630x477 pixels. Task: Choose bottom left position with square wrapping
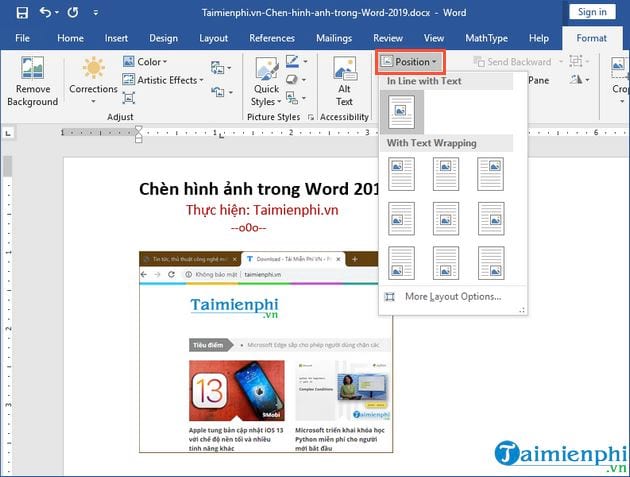click(x=401, y=263)
